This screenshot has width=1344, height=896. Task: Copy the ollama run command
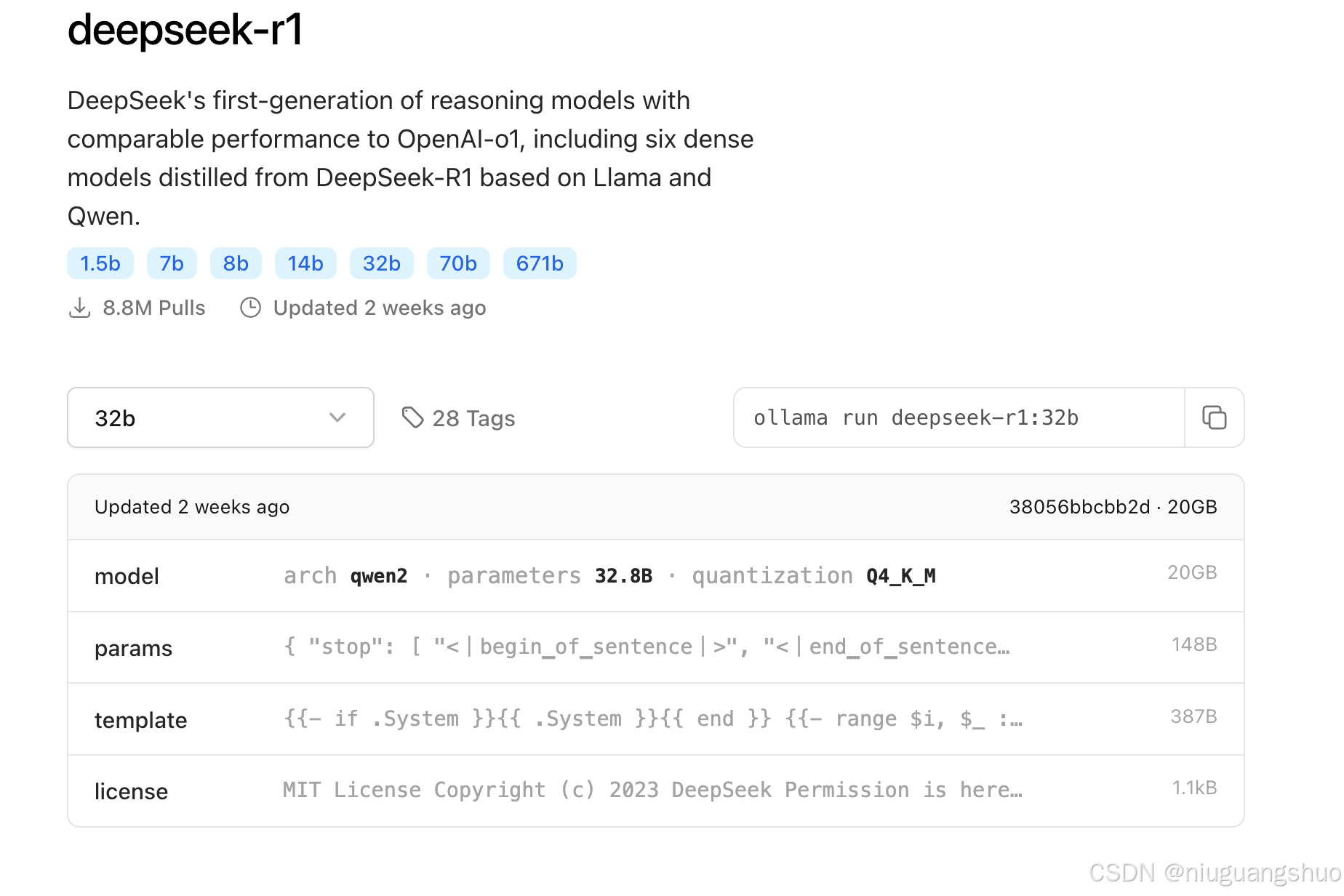tap(1214, 417)
